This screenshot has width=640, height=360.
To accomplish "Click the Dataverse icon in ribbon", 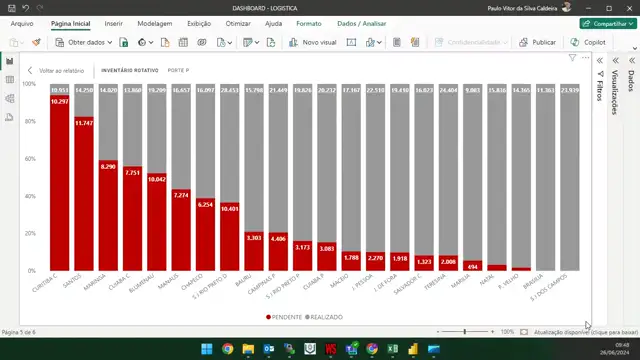I will pos(202,42).
